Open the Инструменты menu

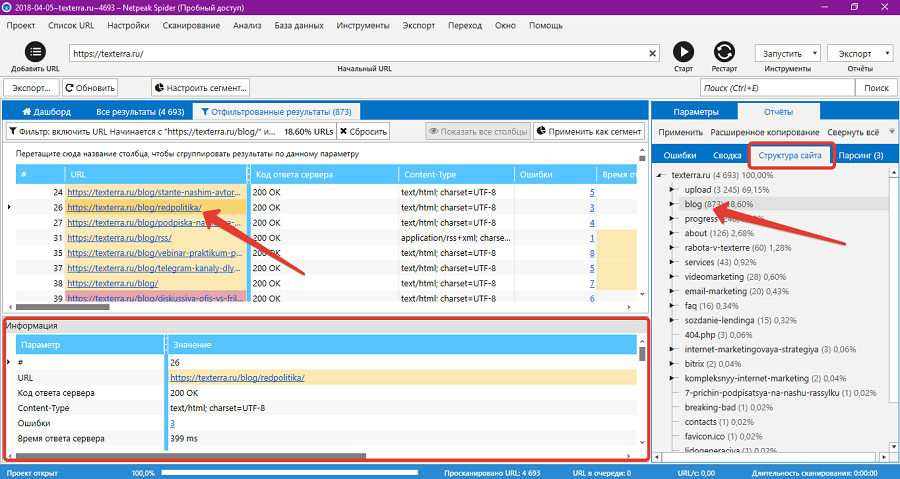(x=363, y=25)
